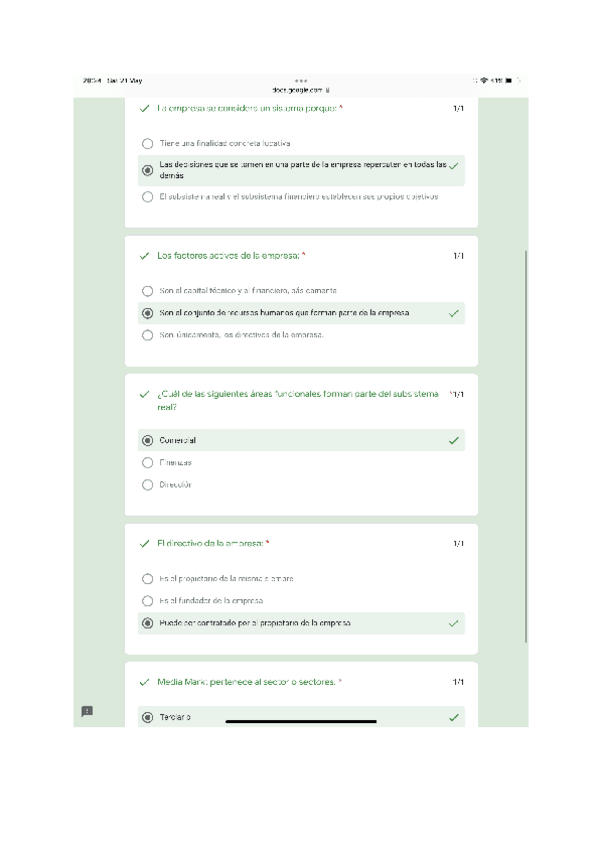Choose the 'Dirección' radio option
The width and height of the screenshot is (600, 848).
[x=148, y=485]
